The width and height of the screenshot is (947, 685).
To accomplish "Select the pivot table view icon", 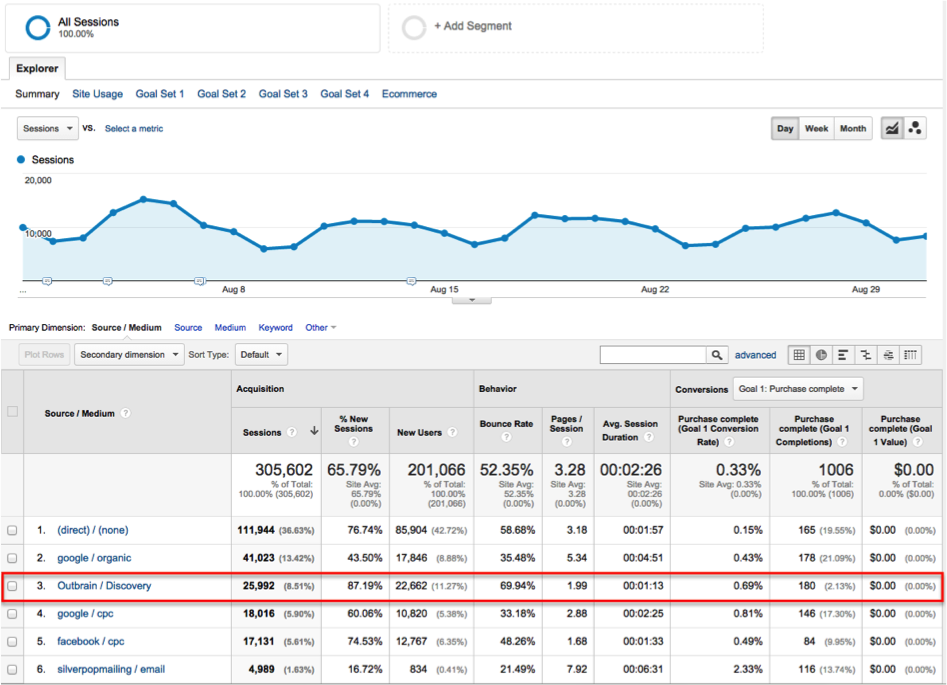I will pos(910,355).
